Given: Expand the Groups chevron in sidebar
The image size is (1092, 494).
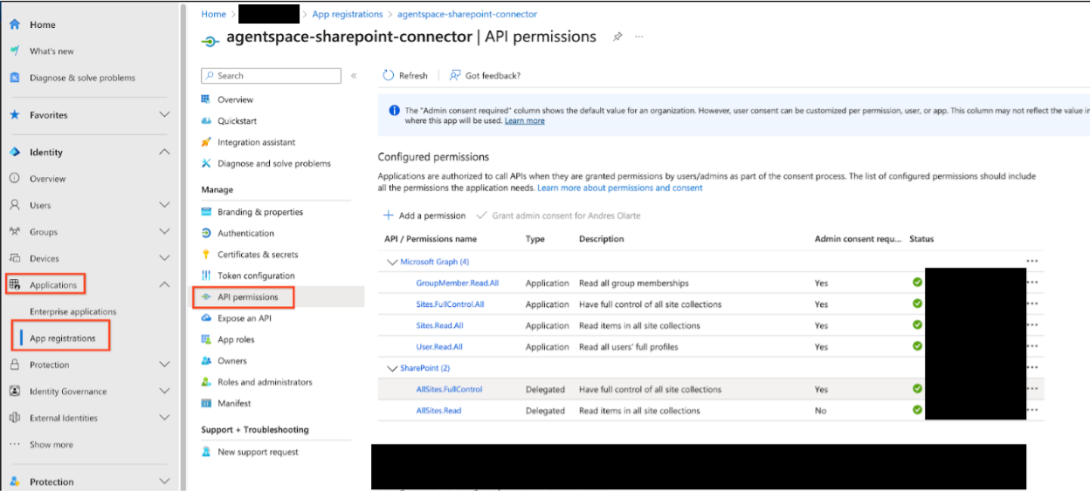Looking at the screenshot, I should point(164,231).
